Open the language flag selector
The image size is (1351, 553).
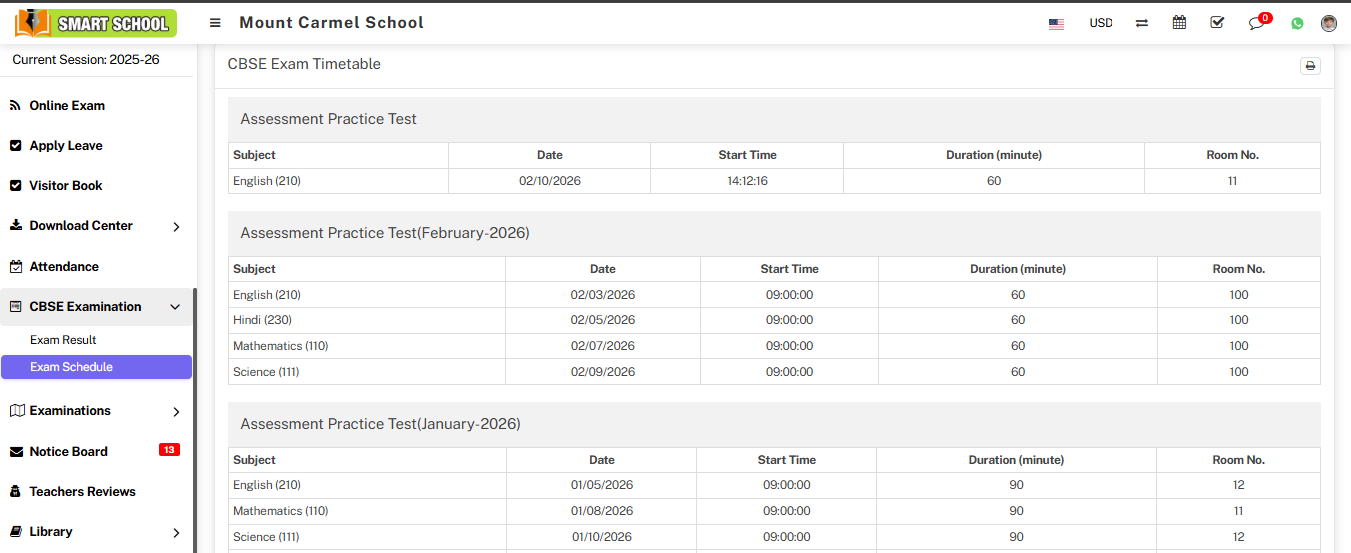coord(1056,23)
